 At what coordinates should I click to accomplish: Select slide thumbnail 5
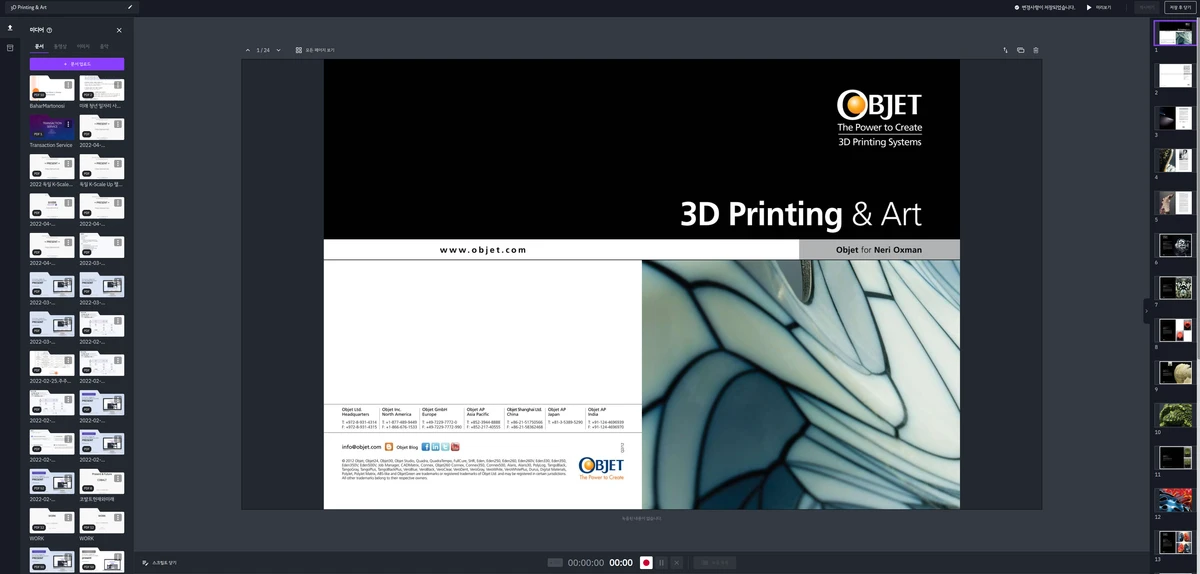pyautogui.click(x=1175, y=204)
